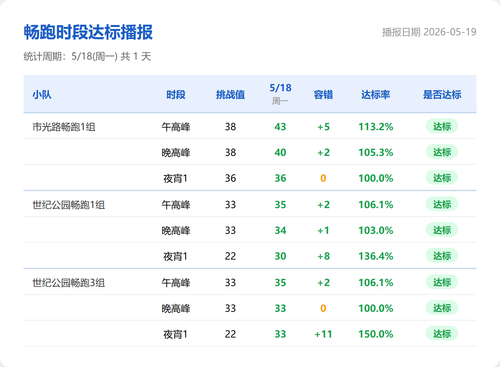Click the 达标 badge in the 136.4% row

pos(442,256)
